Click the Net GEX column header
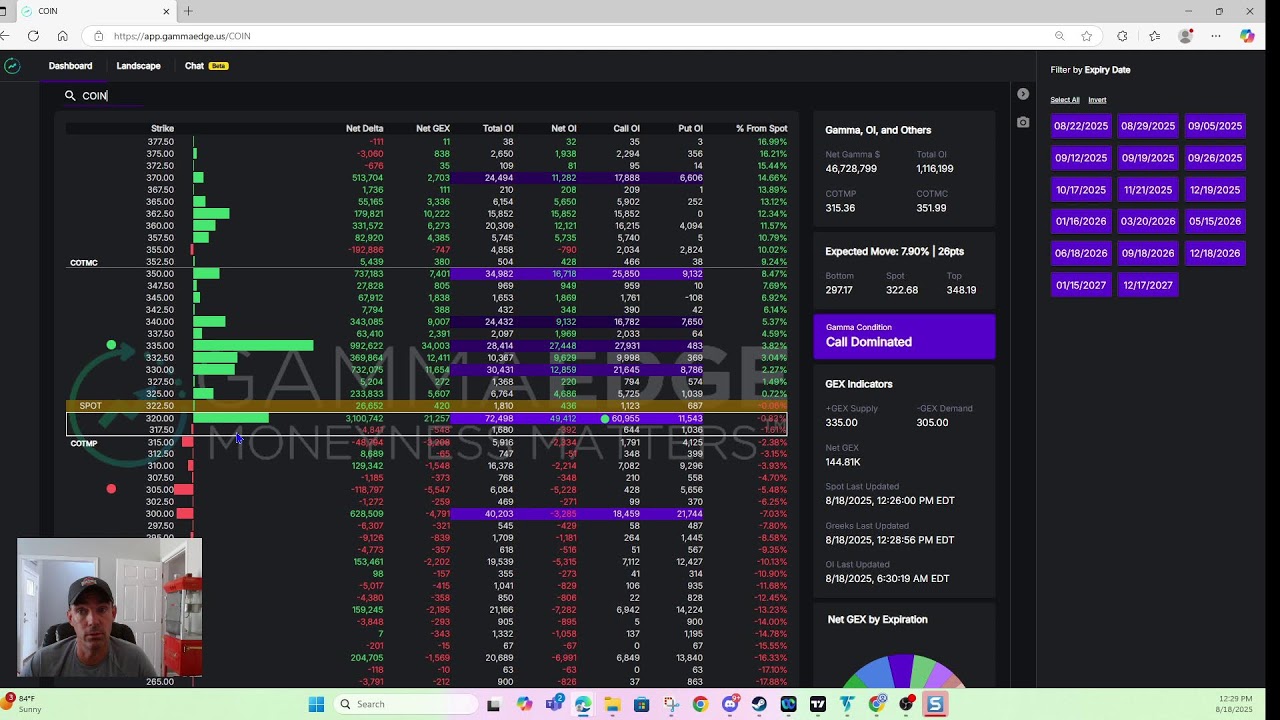Screen dimensions: 1280x720 [x=433, y=129]
